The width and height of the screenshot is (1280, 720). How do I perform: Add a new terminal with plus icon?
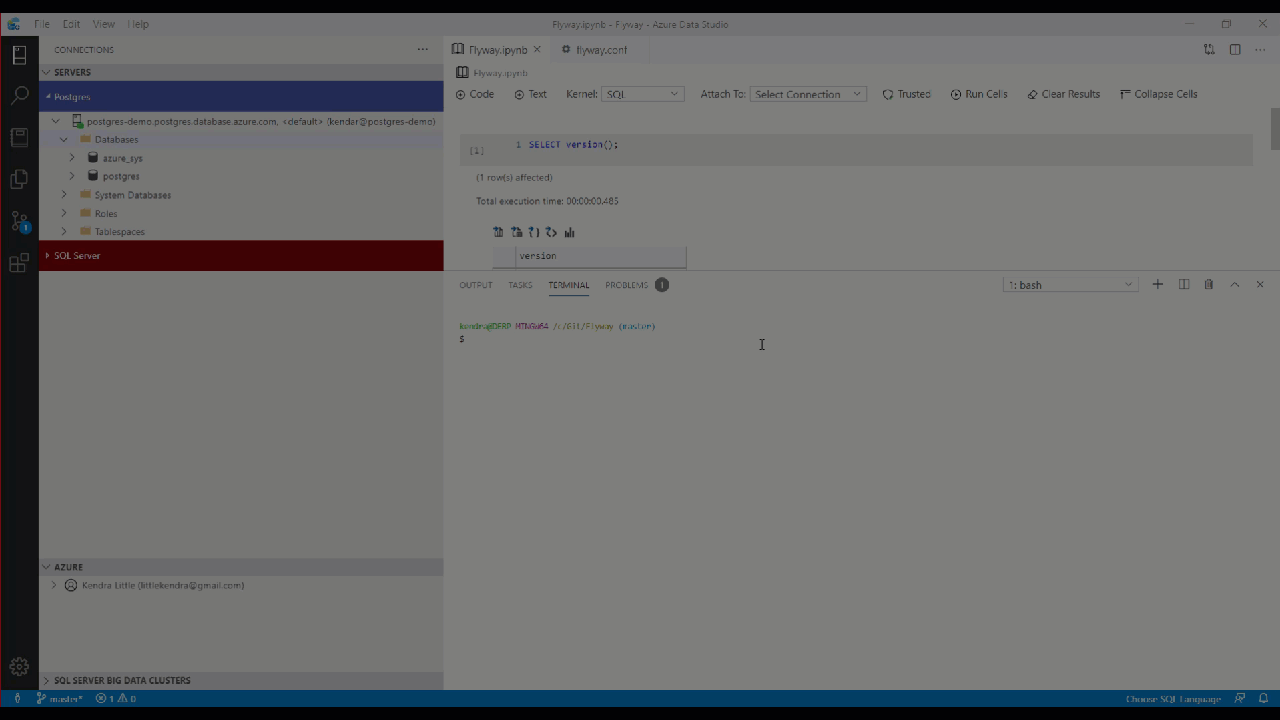coord(1158,285)
